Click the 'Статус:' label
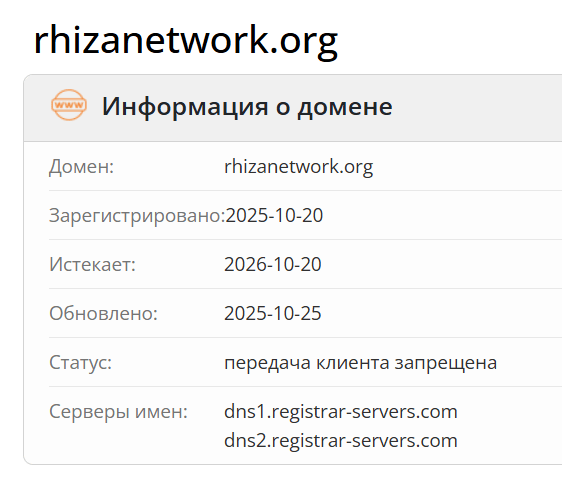The width and height of the screenshot is (562, 480). click(81, 362)
